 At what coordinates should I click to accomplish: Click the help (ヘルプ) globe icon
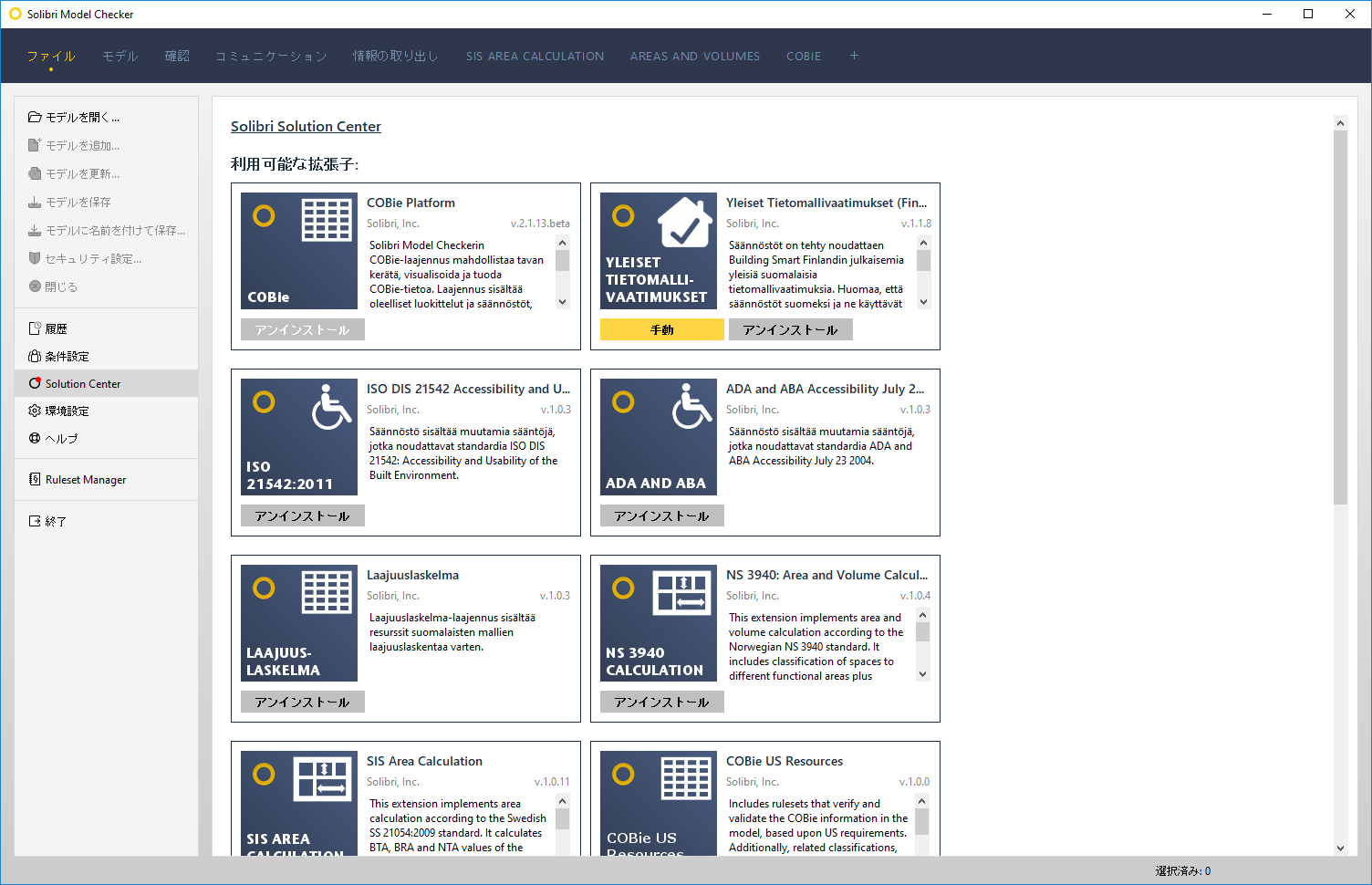coord(35,438)
